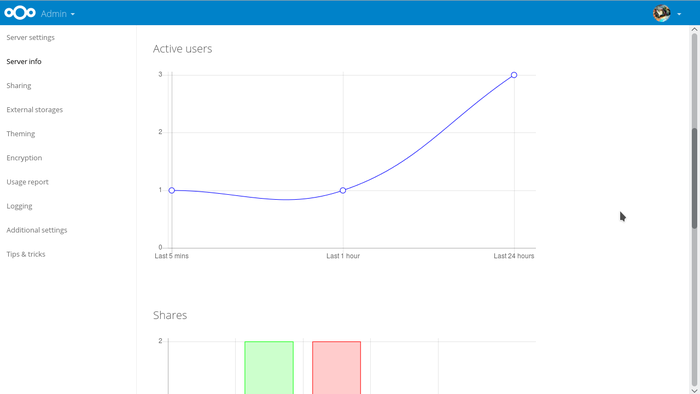Open Tips & tricks section
The width and height of the screenshot is (700, 394).
point(25,254)
